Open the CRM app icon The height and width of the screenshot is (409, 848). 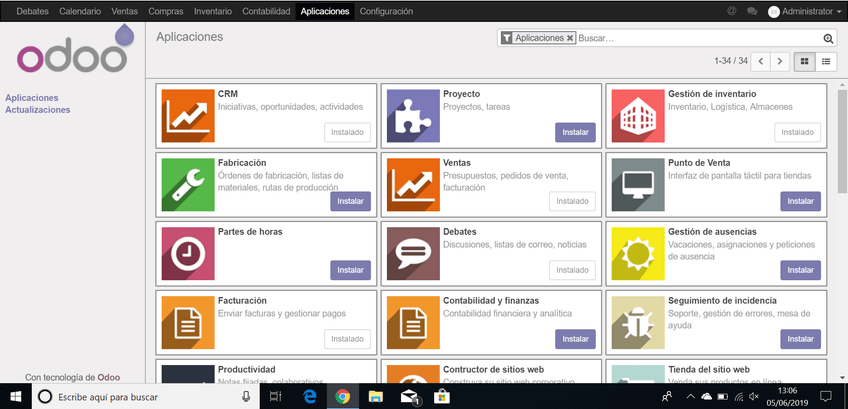(x=188, y=116)
